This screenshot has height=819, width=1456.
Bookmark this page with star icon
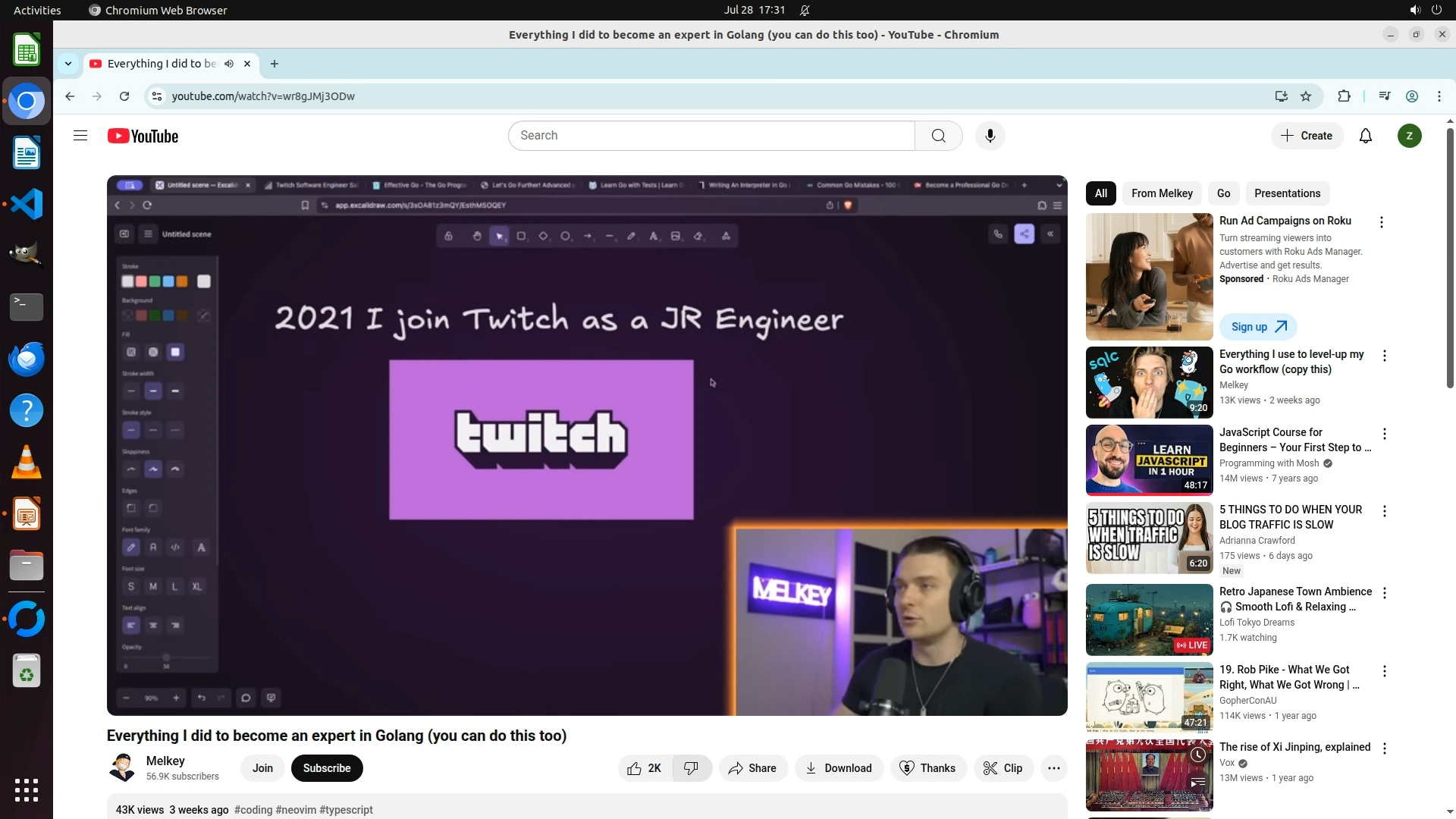1306,96
